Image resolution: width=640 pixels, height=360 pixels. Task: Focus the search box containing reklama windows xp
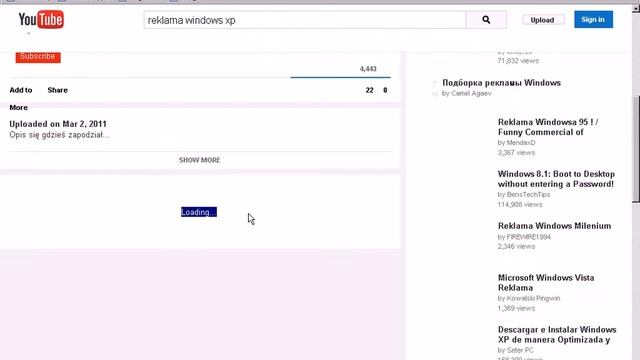304,20
